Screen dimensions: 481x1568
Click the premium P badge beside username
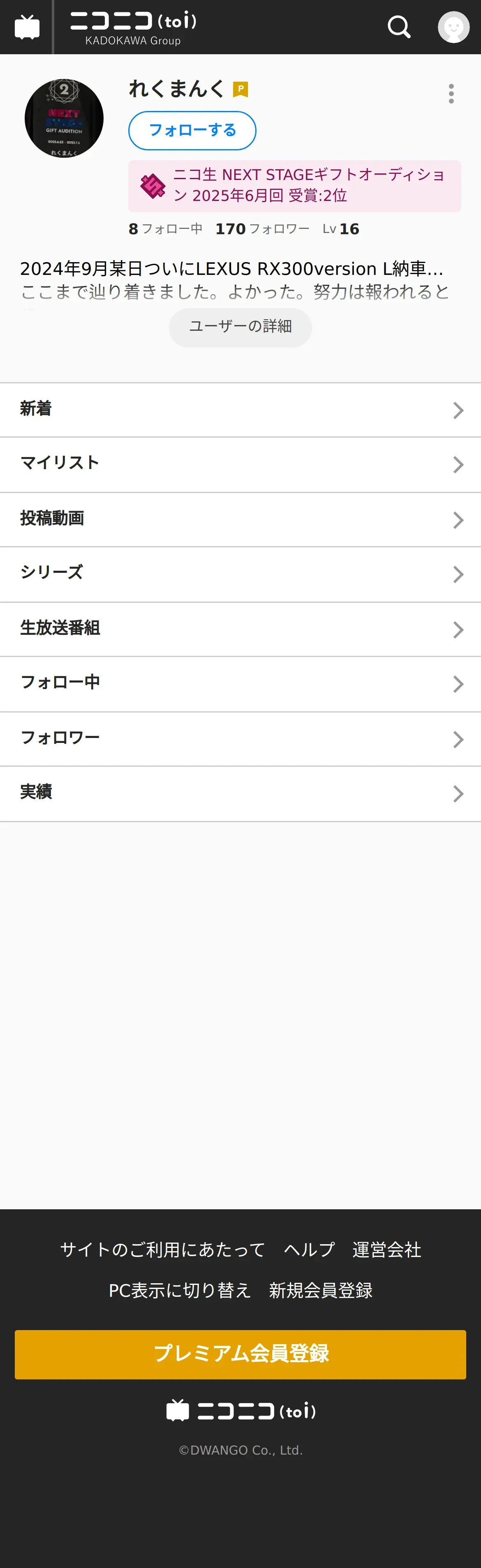[x=240, y=90]
